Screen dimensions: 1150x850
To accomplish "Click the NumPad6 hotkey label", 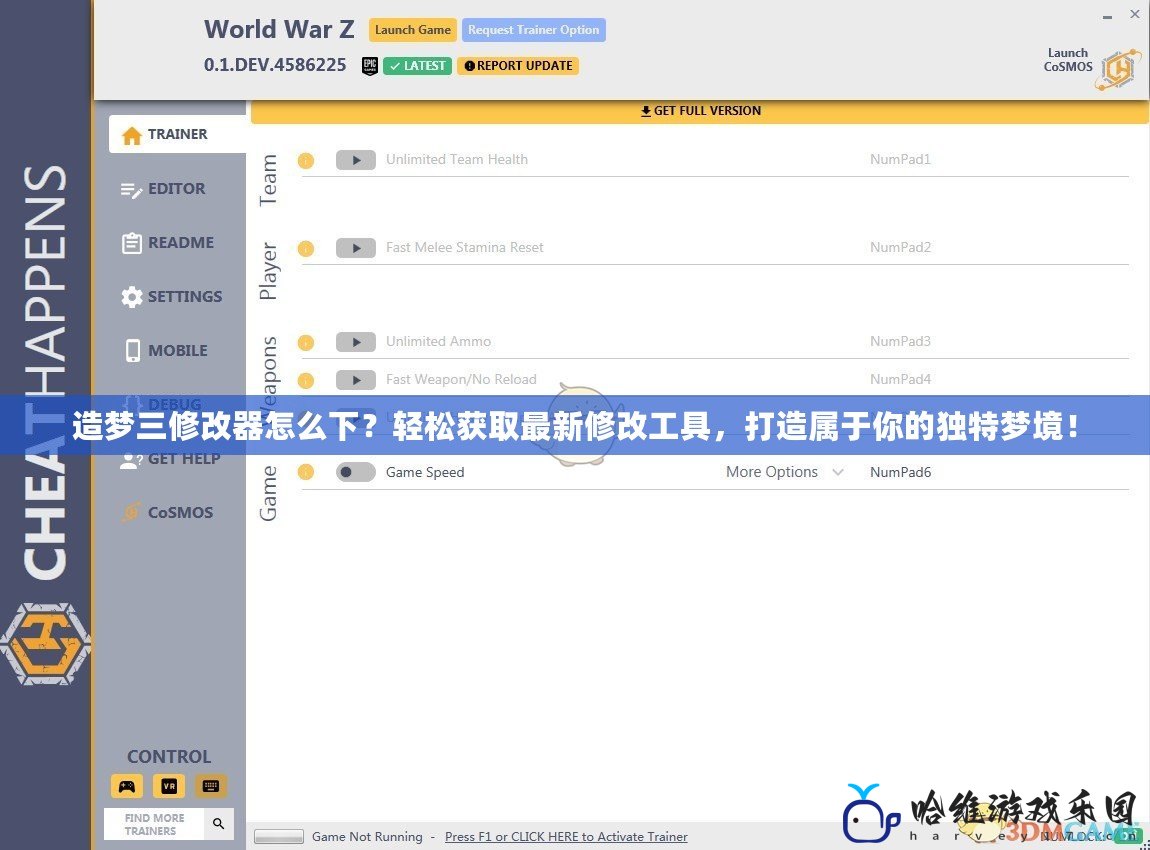I will pyautogui.click(x=900, y=472).
